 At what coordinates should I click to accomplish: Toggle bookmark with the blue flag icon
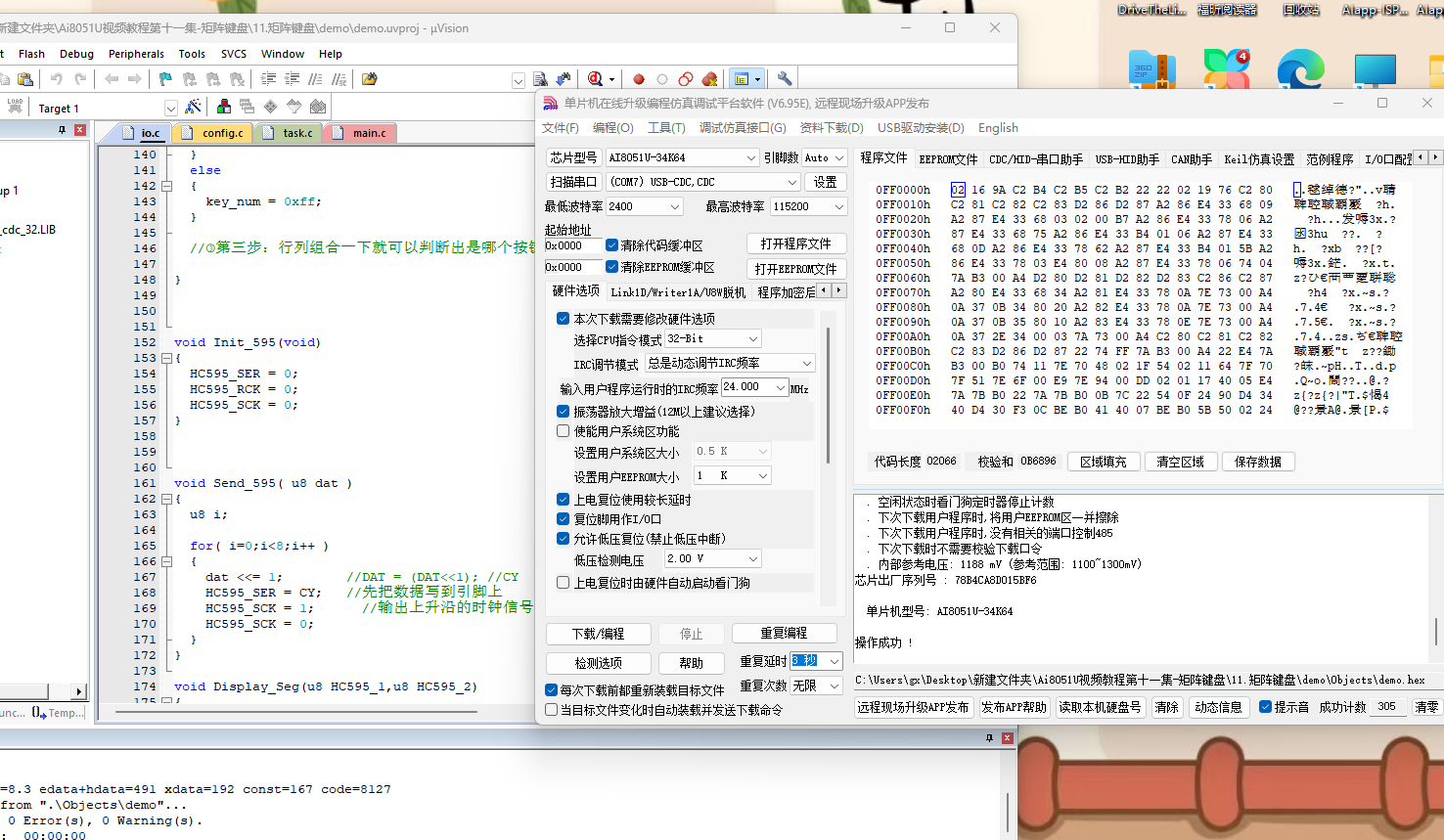coord(165,79)
